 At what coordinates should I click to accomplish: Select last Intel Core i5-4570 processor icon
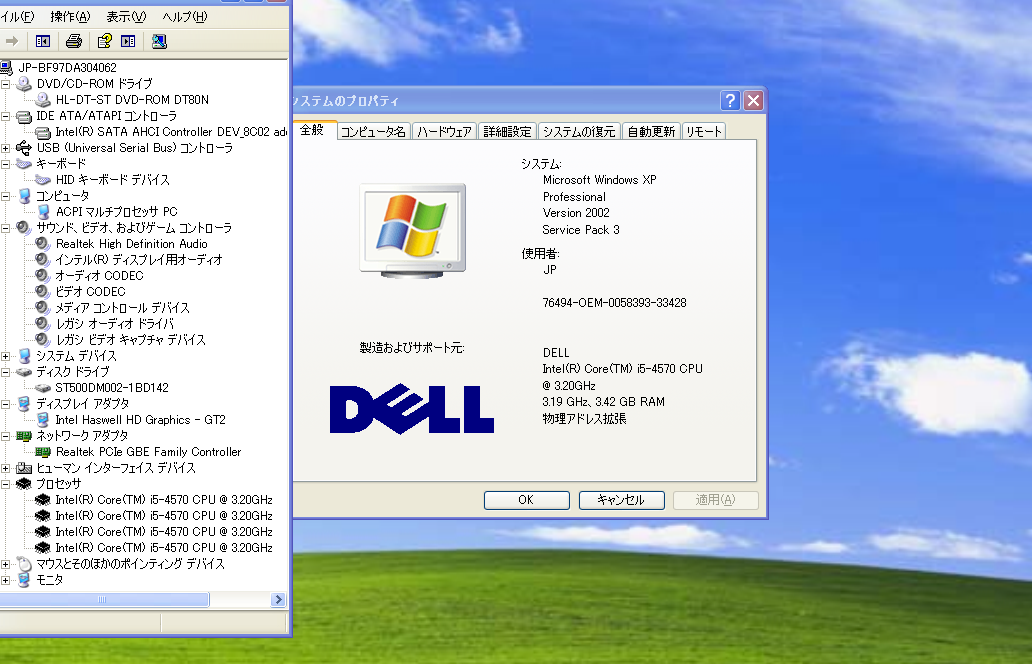click(43, 548)
